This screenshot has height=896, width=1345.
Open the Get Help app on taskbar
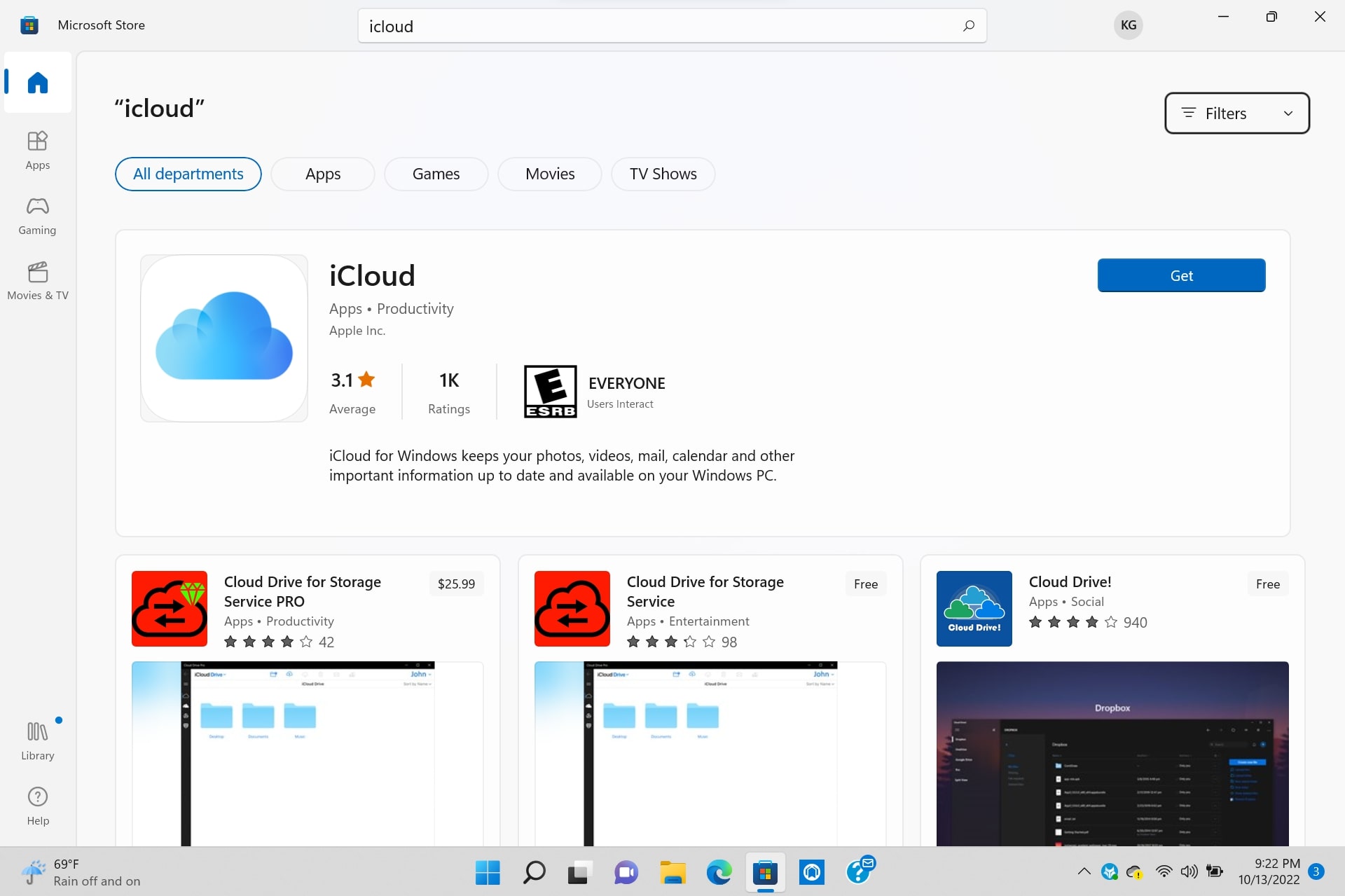(860, 872)
